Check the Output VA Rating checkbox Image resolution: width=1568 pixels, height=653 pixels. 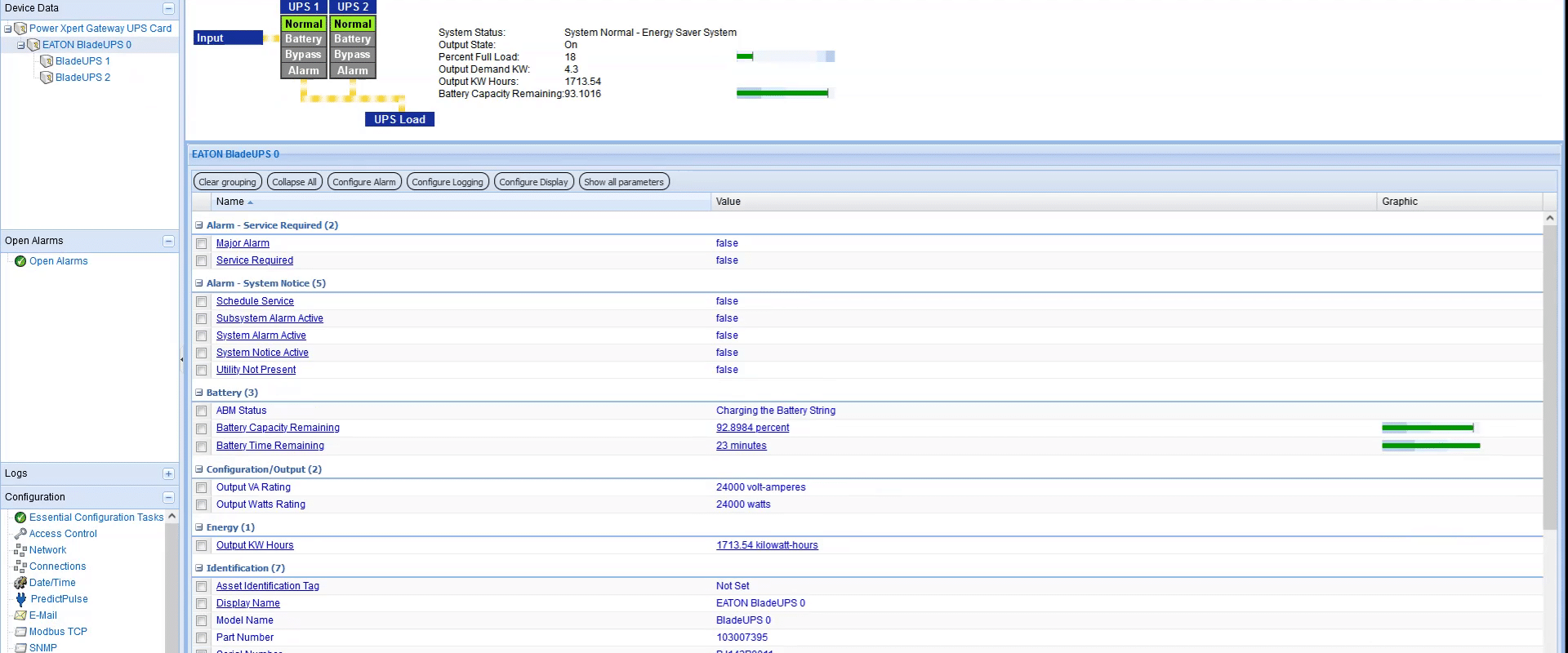coord(202,488)
